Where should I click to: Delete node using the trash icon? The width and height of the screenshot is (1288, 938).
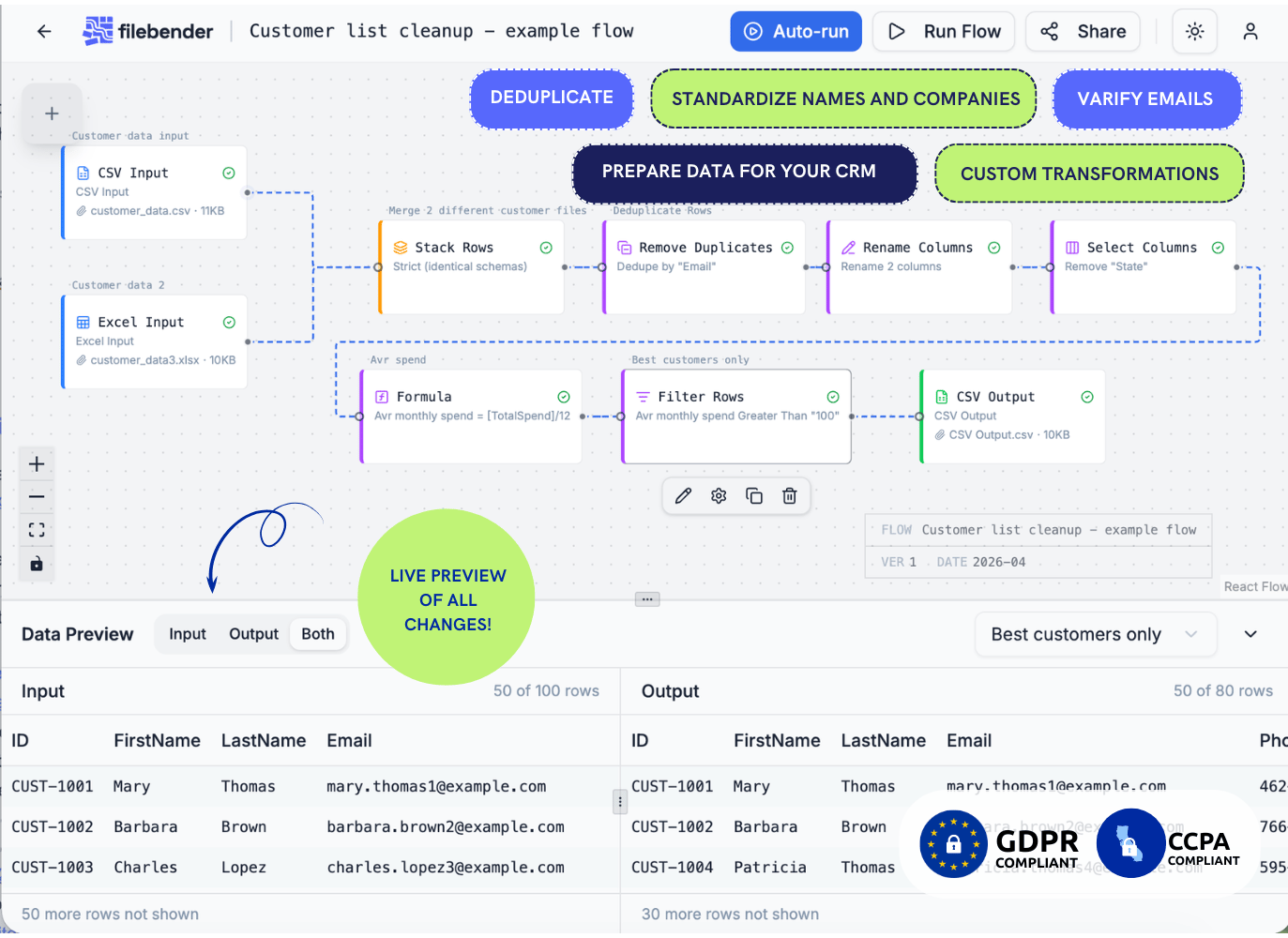(x=790, y=496)
